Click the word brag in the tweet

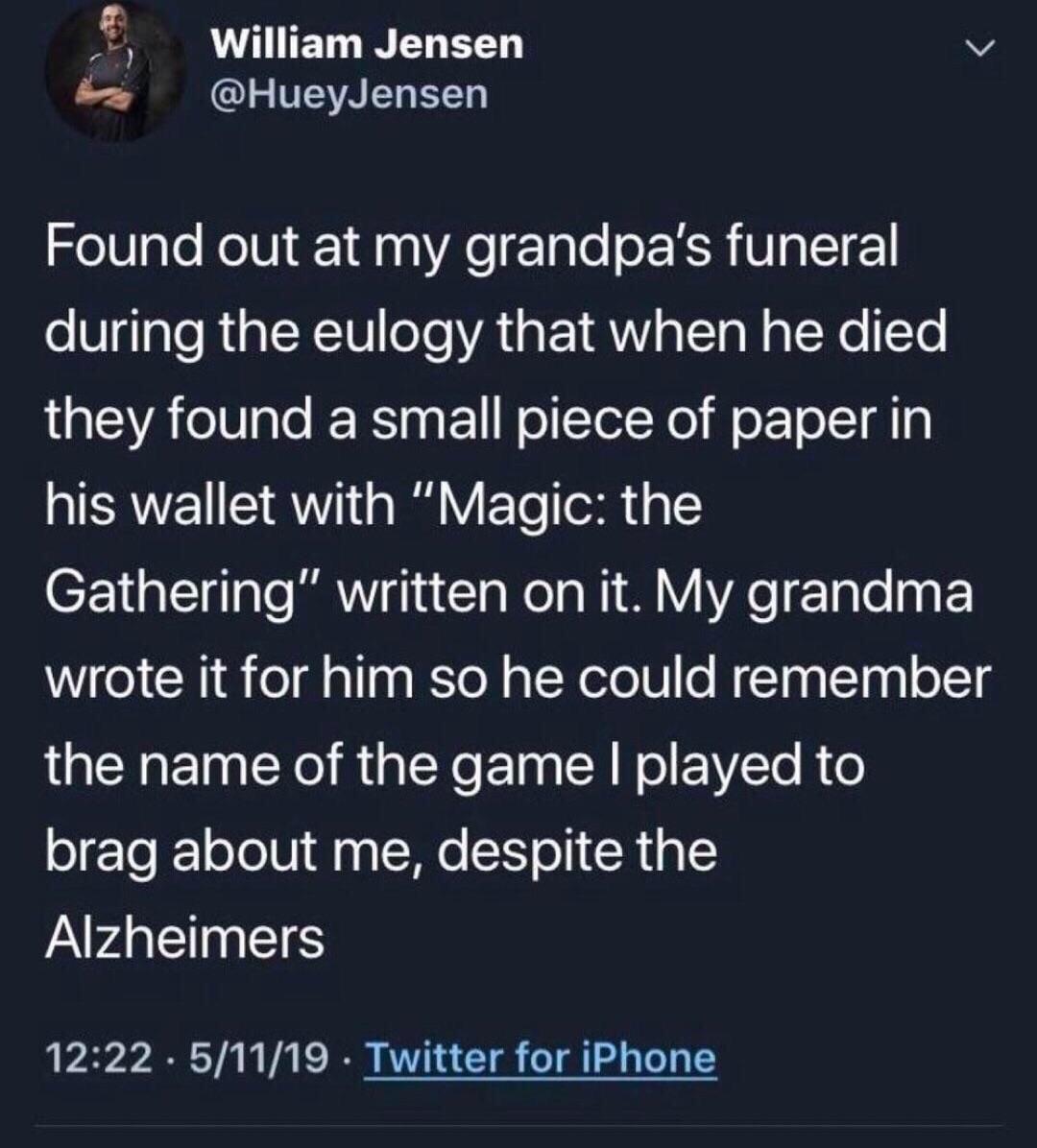(x=103, y=850)
